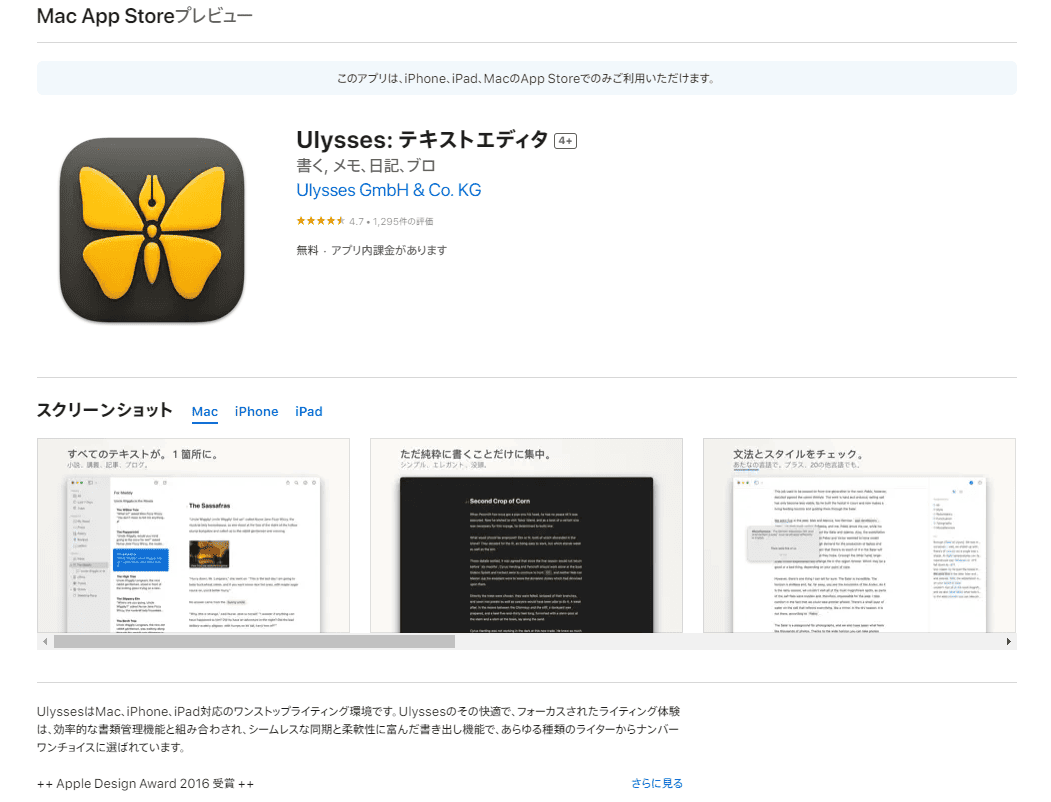Screen dimensions: 1051x802
Task: Click the スクリーンショット section heading
Action: [105, 410]
